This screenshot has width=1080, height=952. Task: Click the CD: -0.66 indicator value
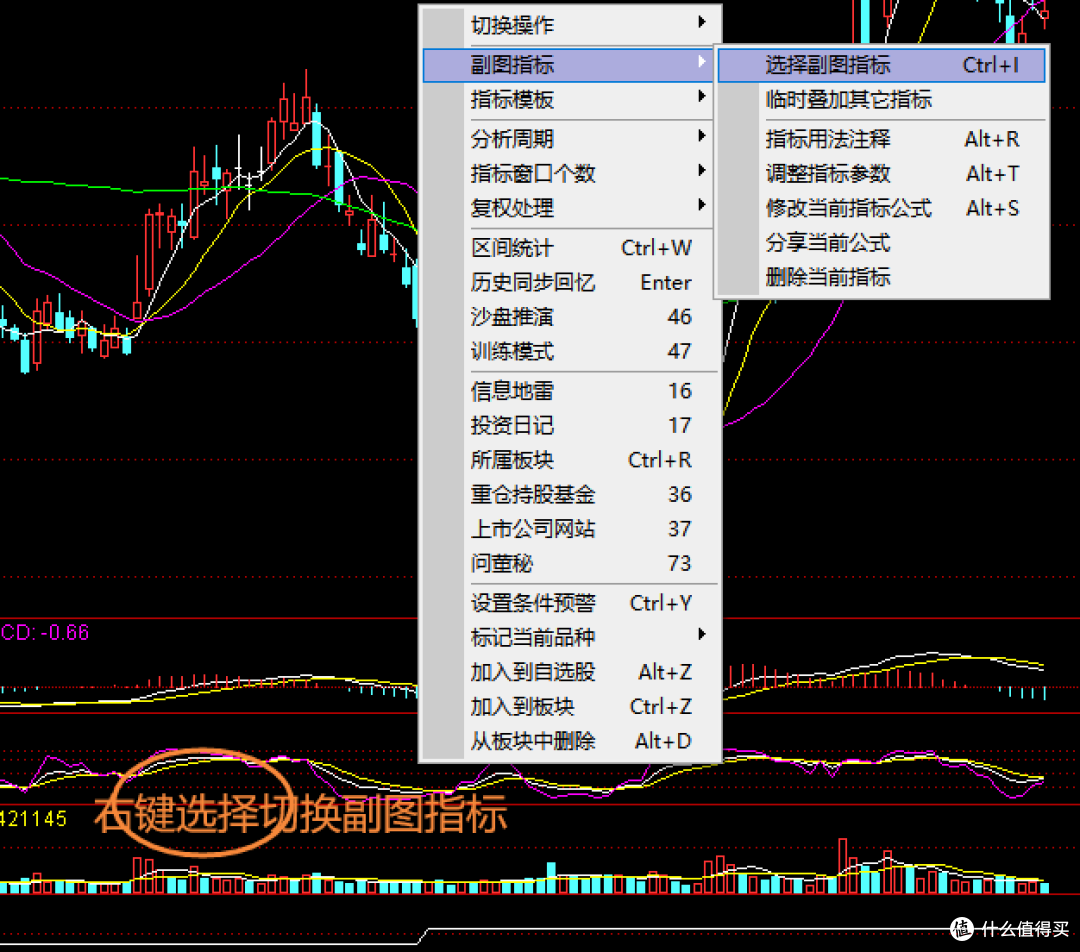coord(45,632)
